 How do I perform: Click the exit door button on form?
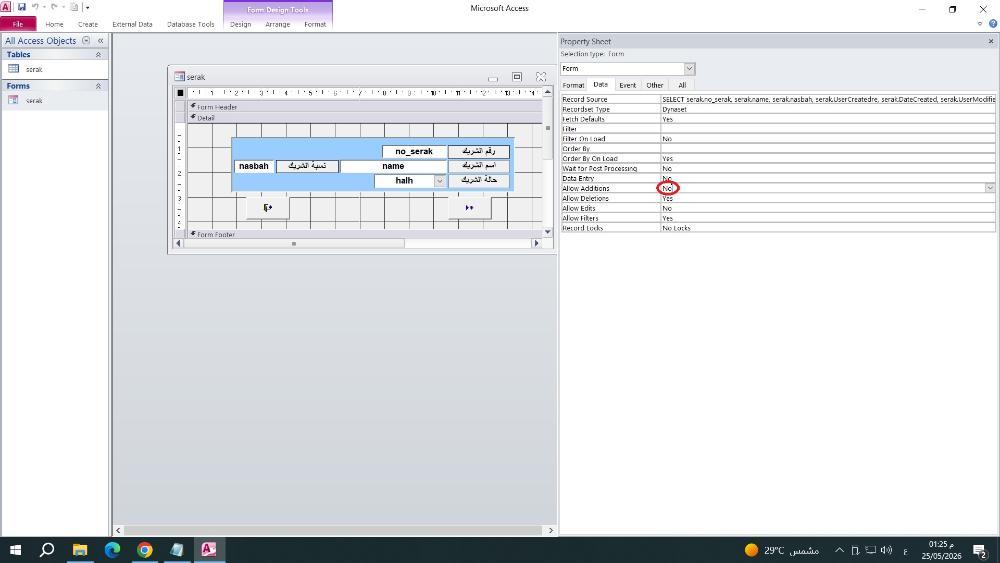tap(268, 208)
